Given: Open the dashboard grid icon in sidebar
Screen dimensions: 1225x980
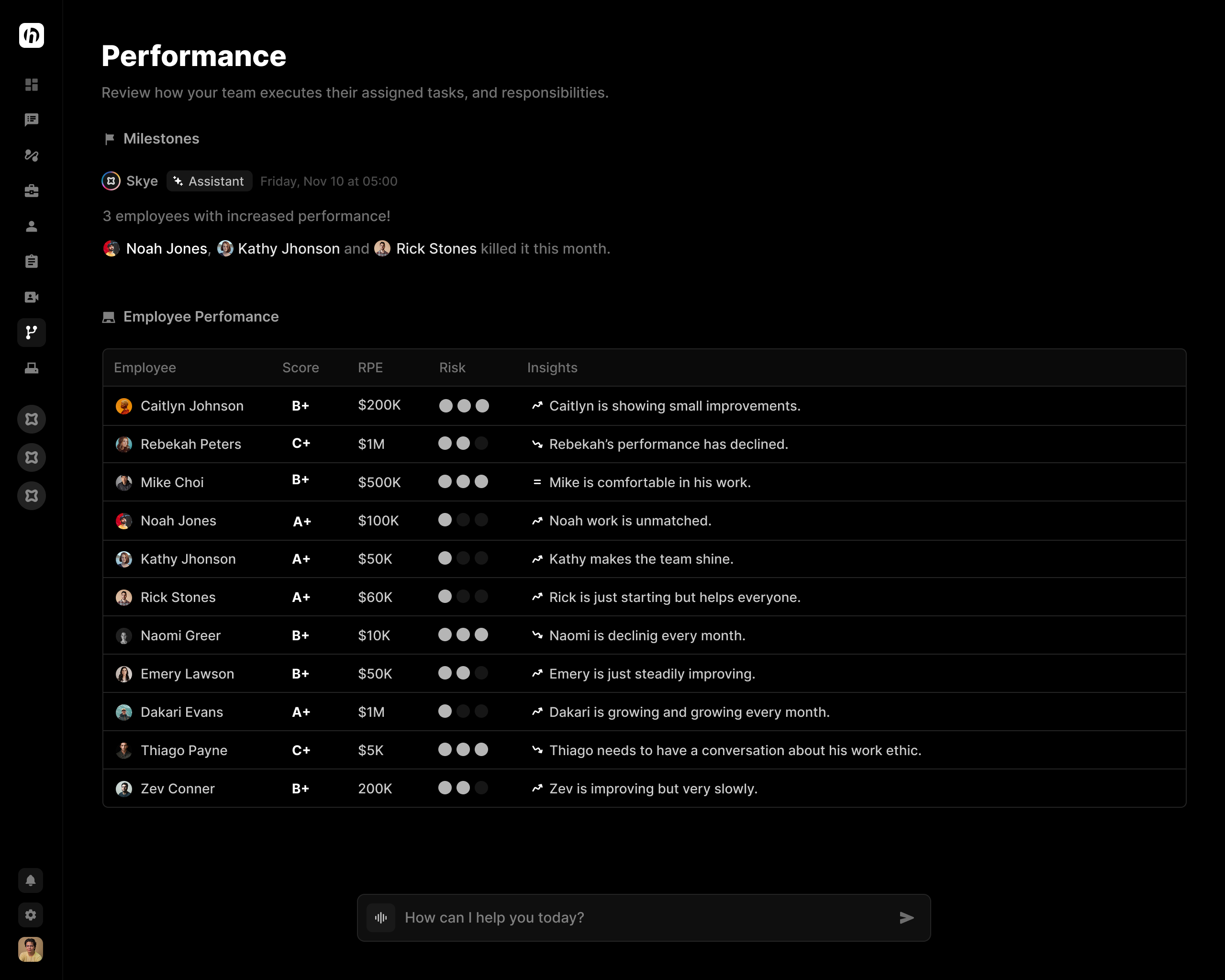Looking at the screenshot, I should 31,85.
